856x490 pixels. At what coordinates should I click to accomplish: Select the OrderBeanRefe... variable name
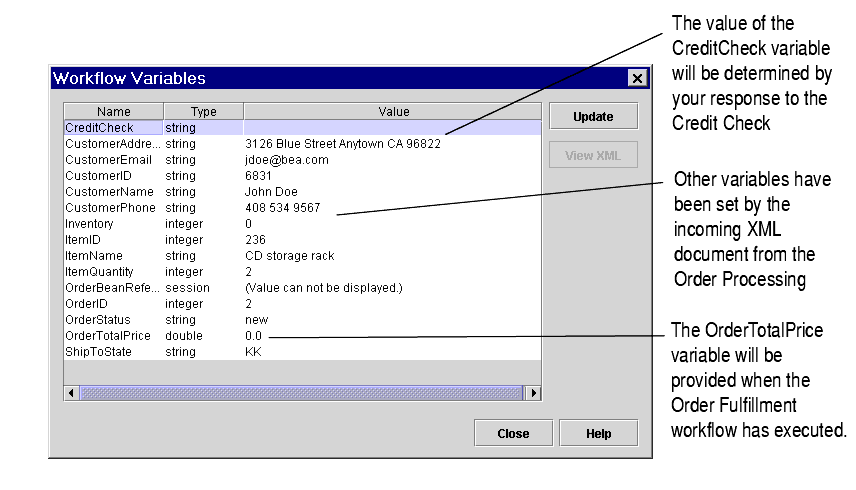113,288
